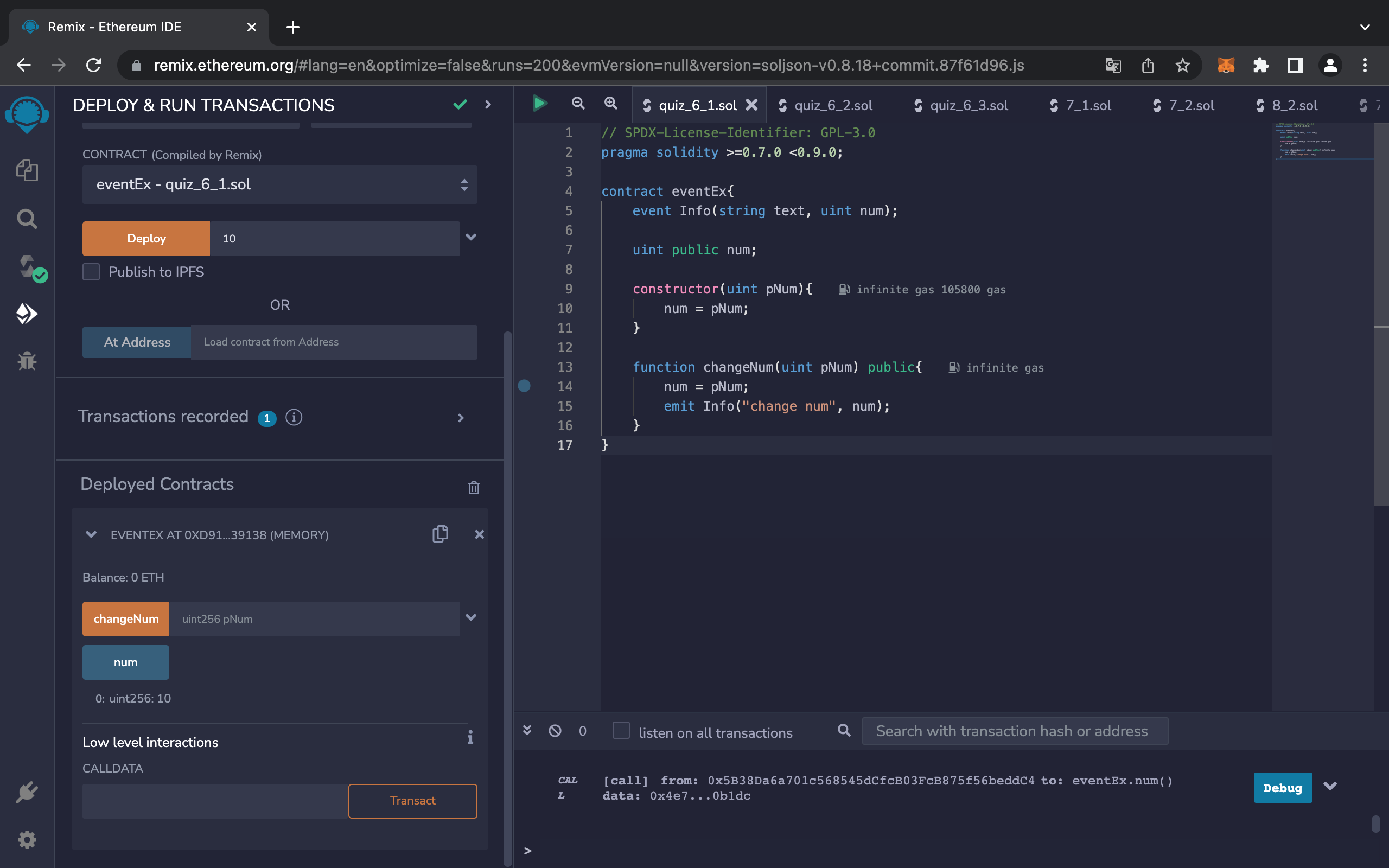Viewport: 1389px width, 868px height.
Task: Open Plugin Manager plug icon
Action: coord(27,792)
